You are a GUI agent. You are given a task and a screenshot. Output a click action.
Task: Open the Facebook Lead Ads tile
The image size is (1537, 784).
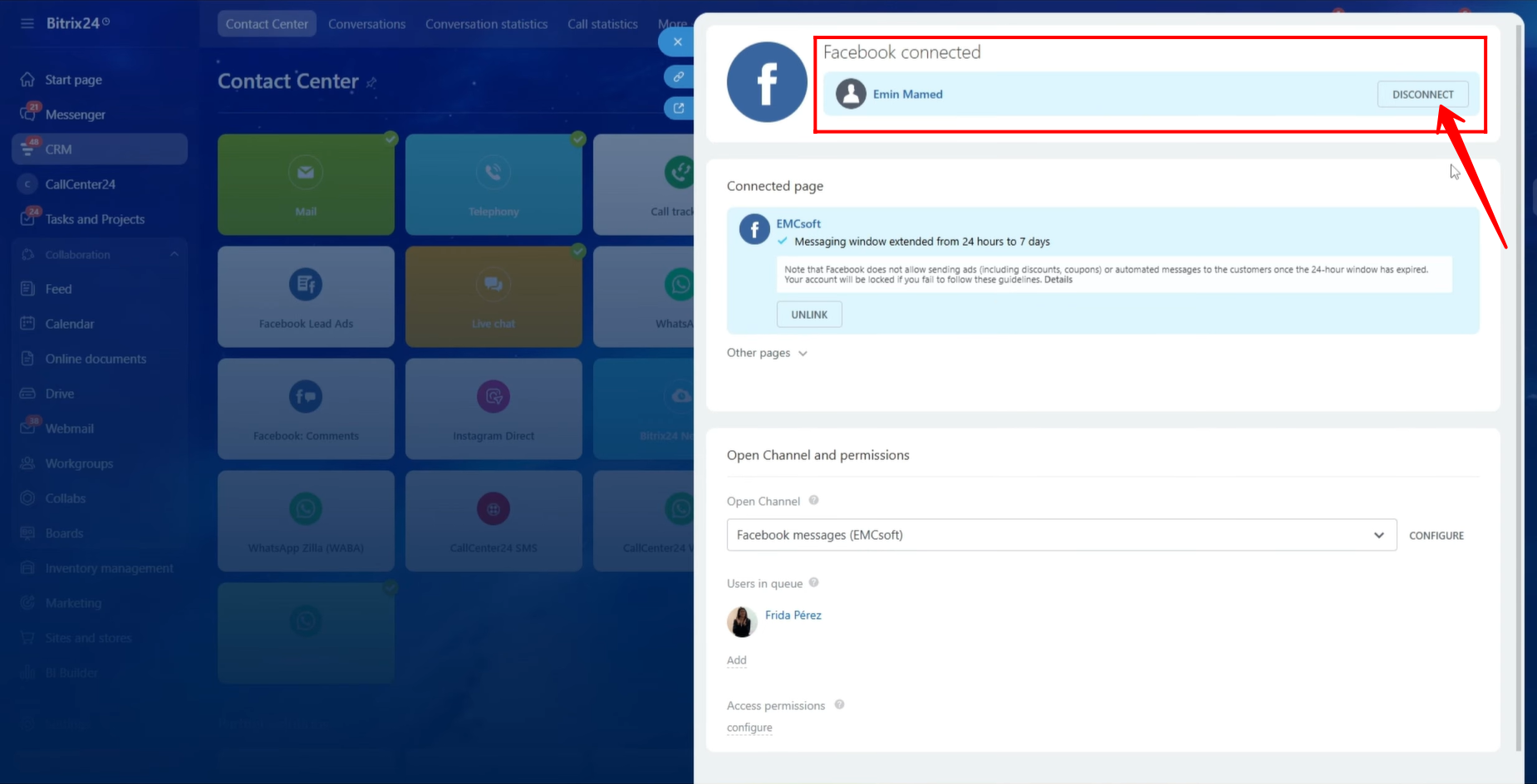click(x=306, y=296)
